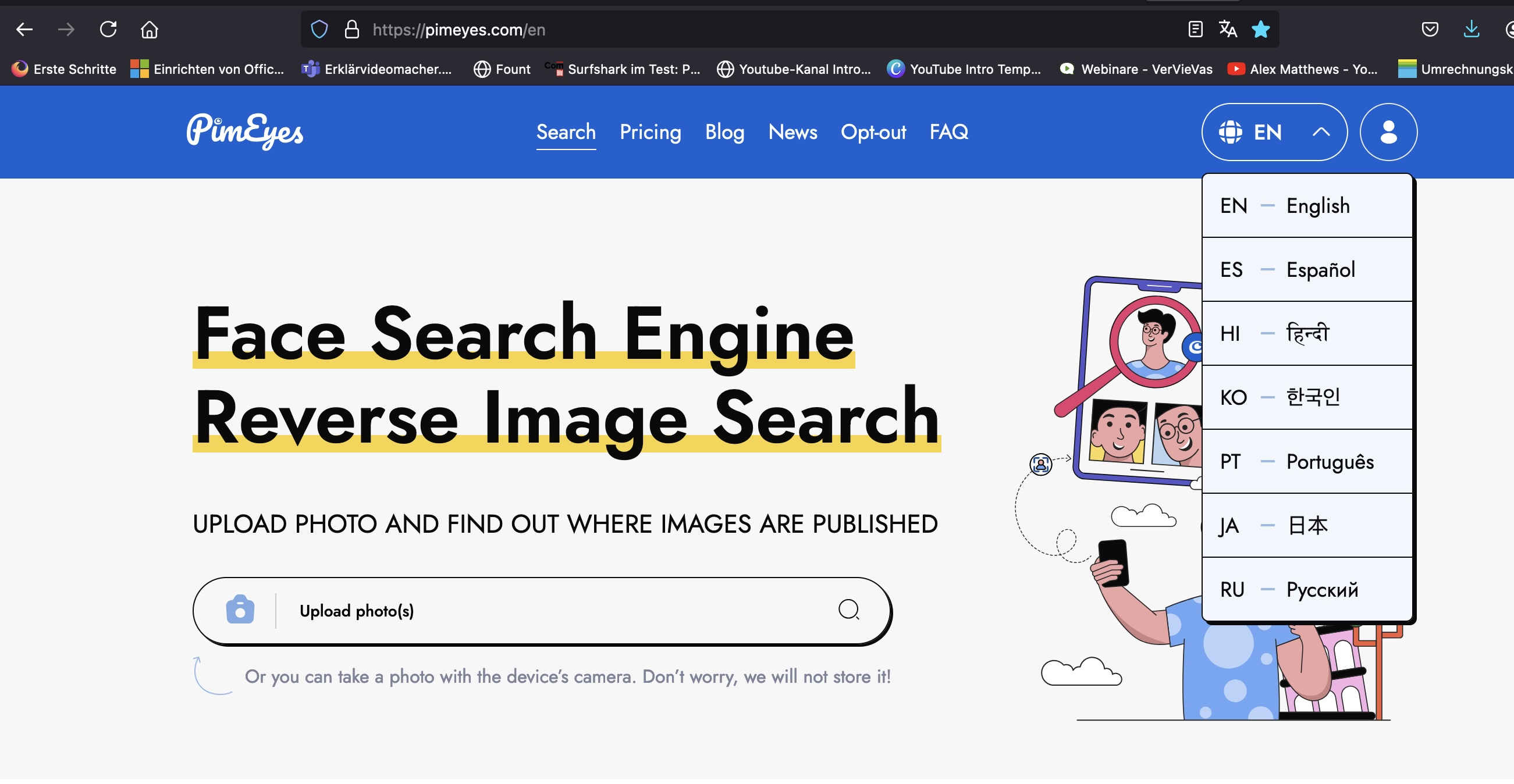1514x784 pixels.
Task: Go to the Pricing page
Action: coord(650,132)
